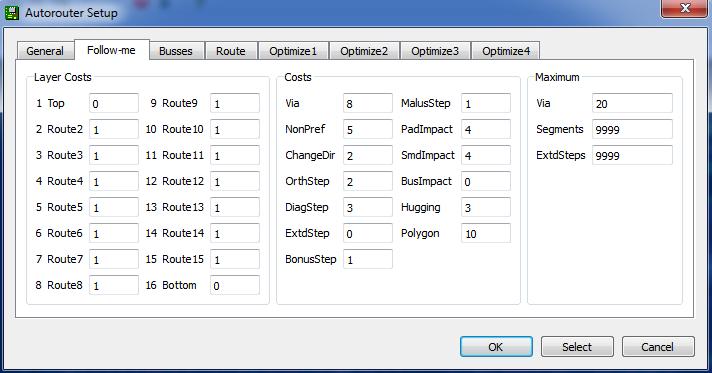This screenshot has height=373, width=712.
Task: Focus the MalusStep cost field
Action: coord(486,103)
